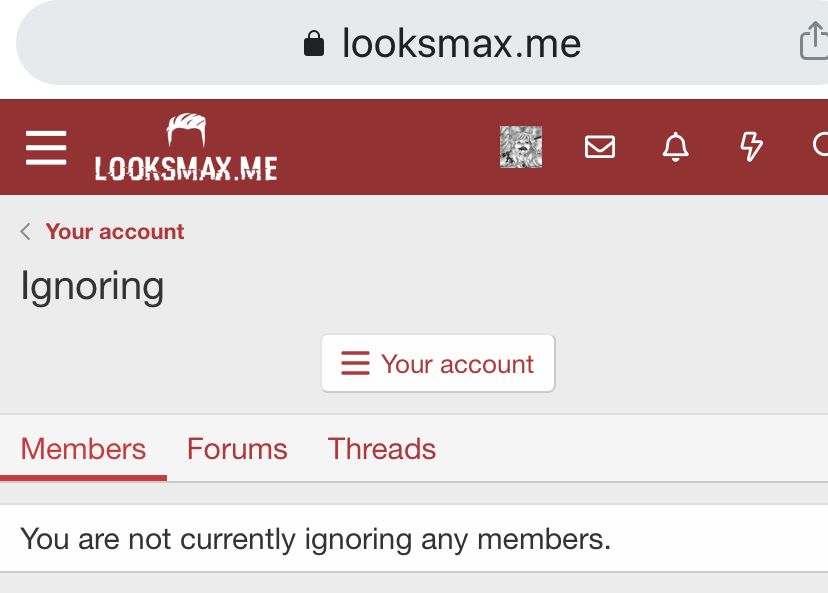Click the back chevron beside breadcrumb
828x593 pixels.
(x=25, y=231)
